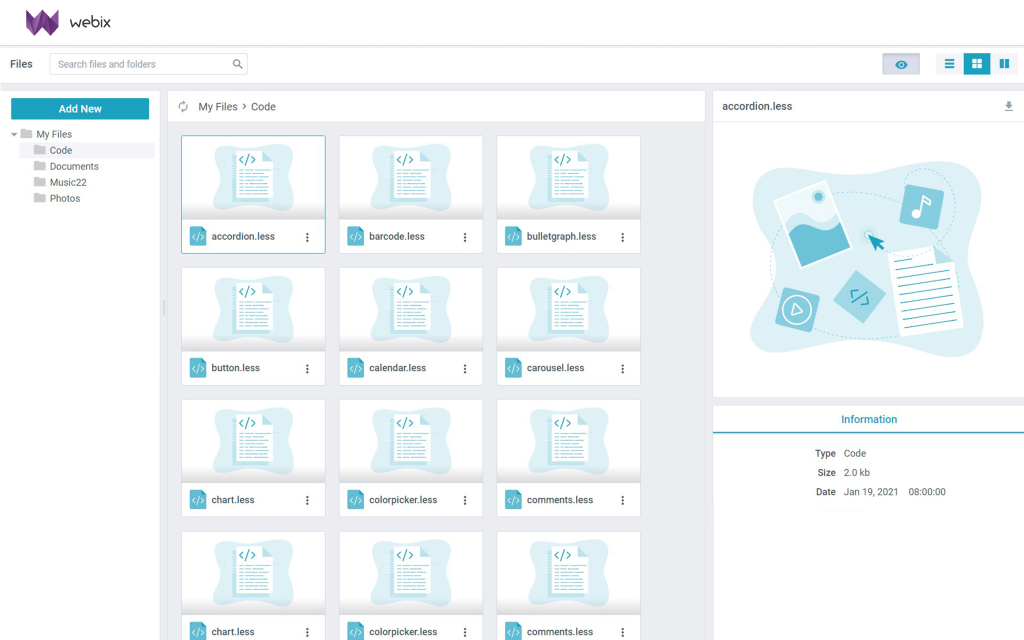Open the three-dot menu for barcode.less
Image resolution: width=1024 pixels, height=640 pixels.
pyautogui.click(x=465, y=237)
